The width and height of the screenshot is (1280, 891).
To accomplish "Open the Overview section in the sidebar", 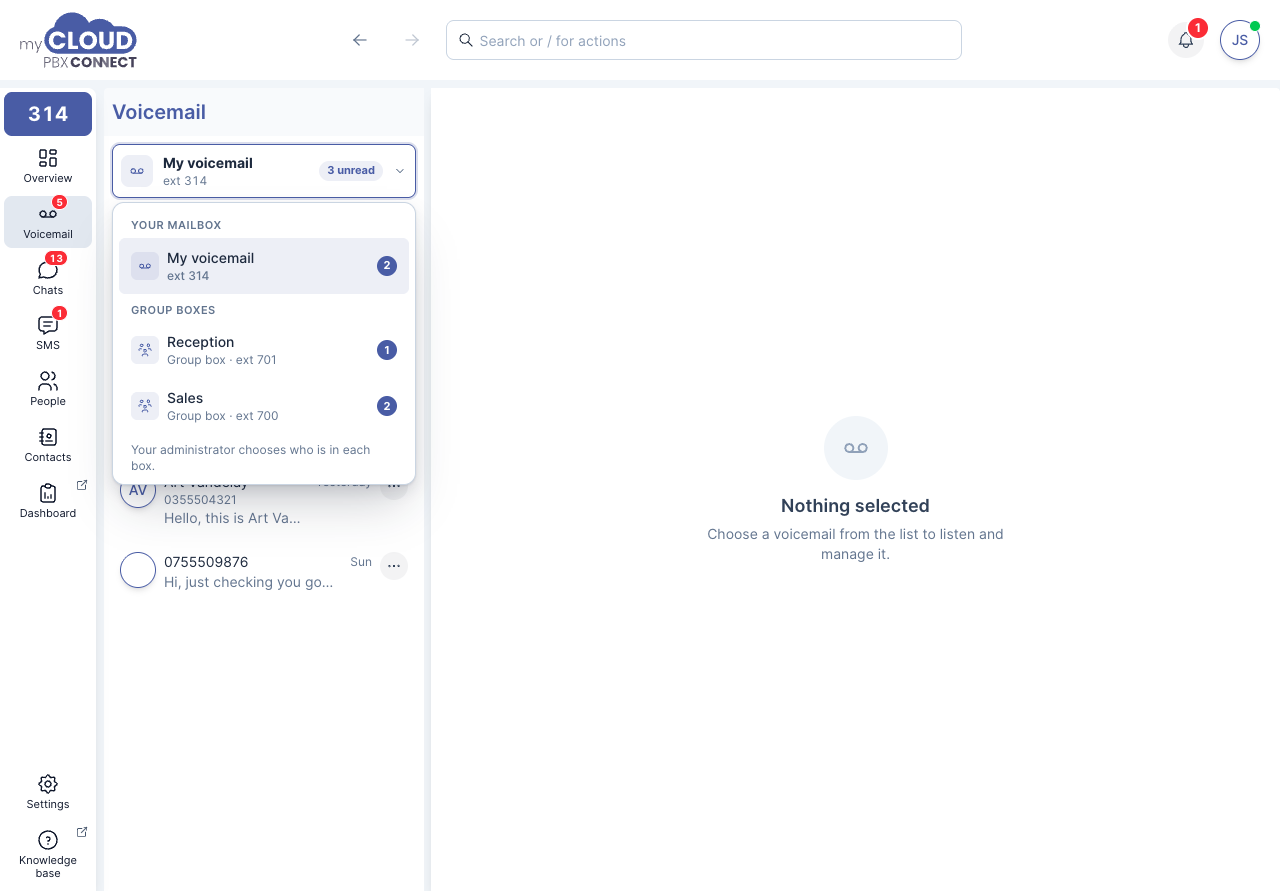I will point(48,166).
